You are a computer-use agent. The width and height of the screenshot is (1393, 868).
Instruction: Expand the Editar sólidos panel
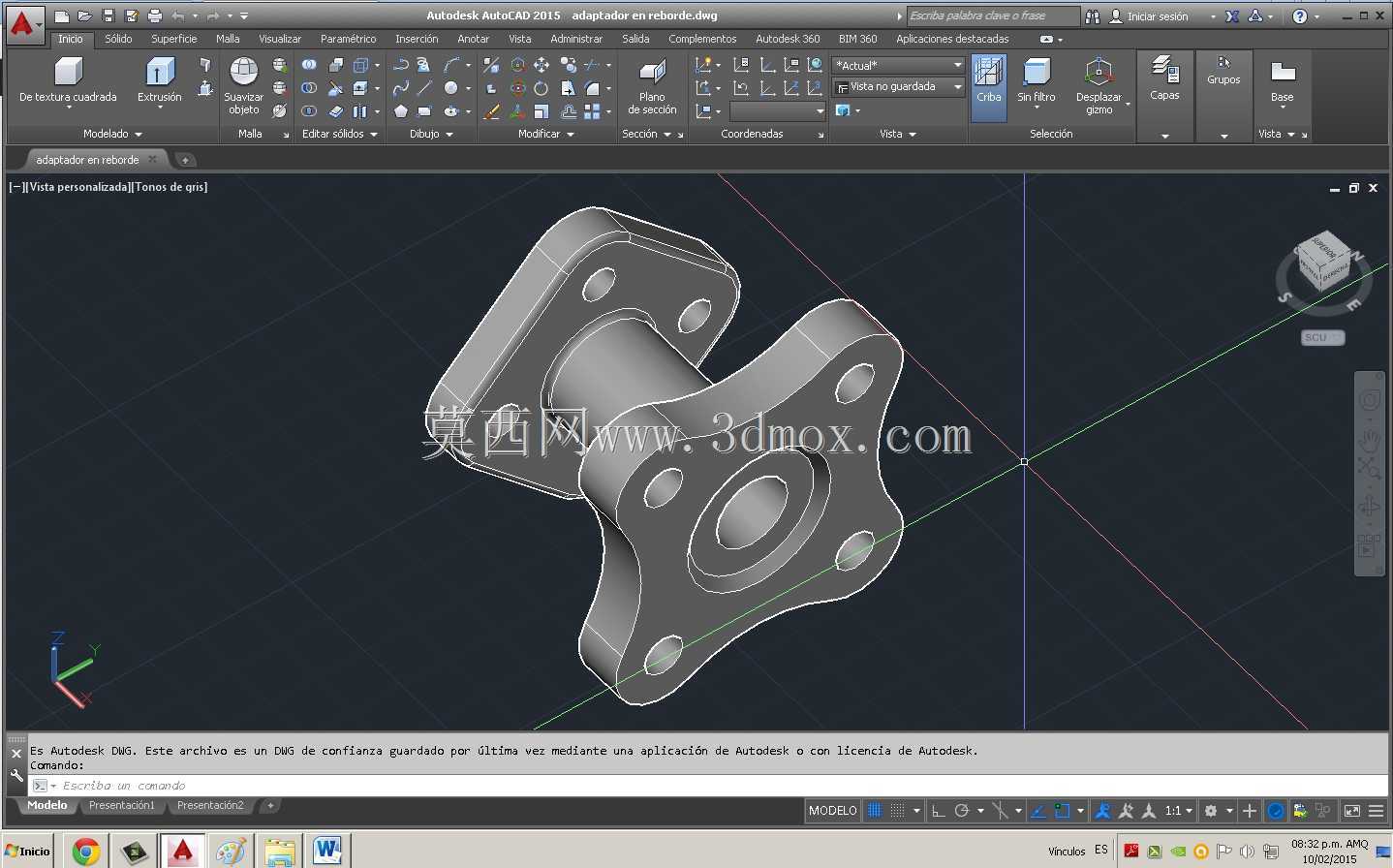[x=339, y=134]
